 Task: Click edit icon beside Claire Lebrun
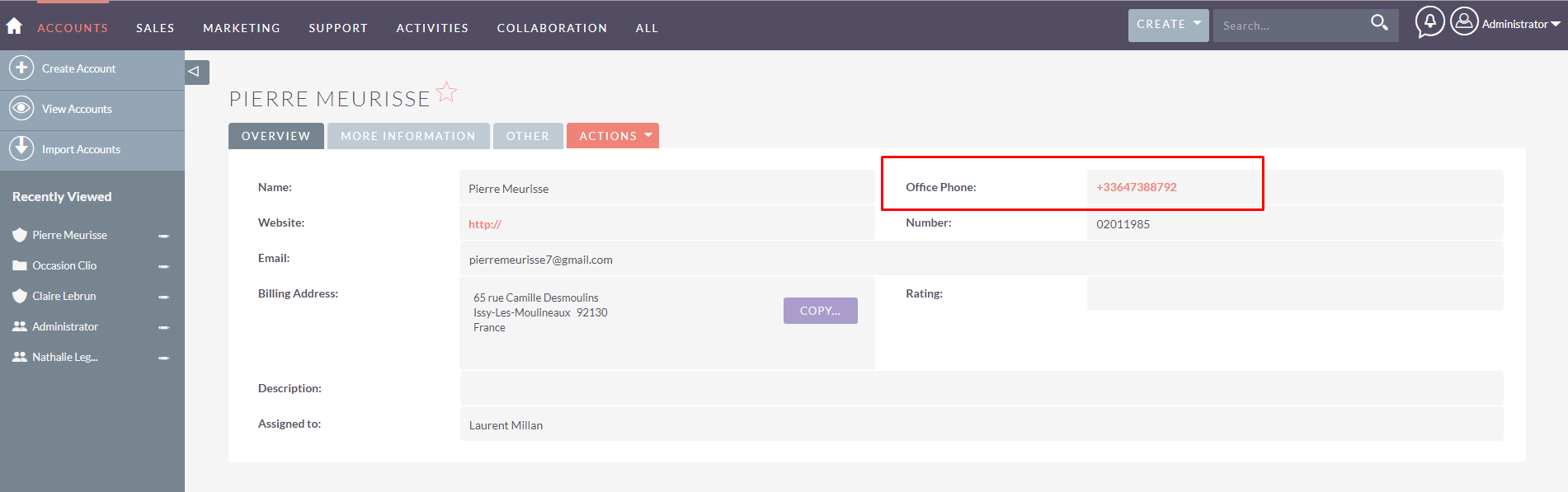(x=164, y=297)
